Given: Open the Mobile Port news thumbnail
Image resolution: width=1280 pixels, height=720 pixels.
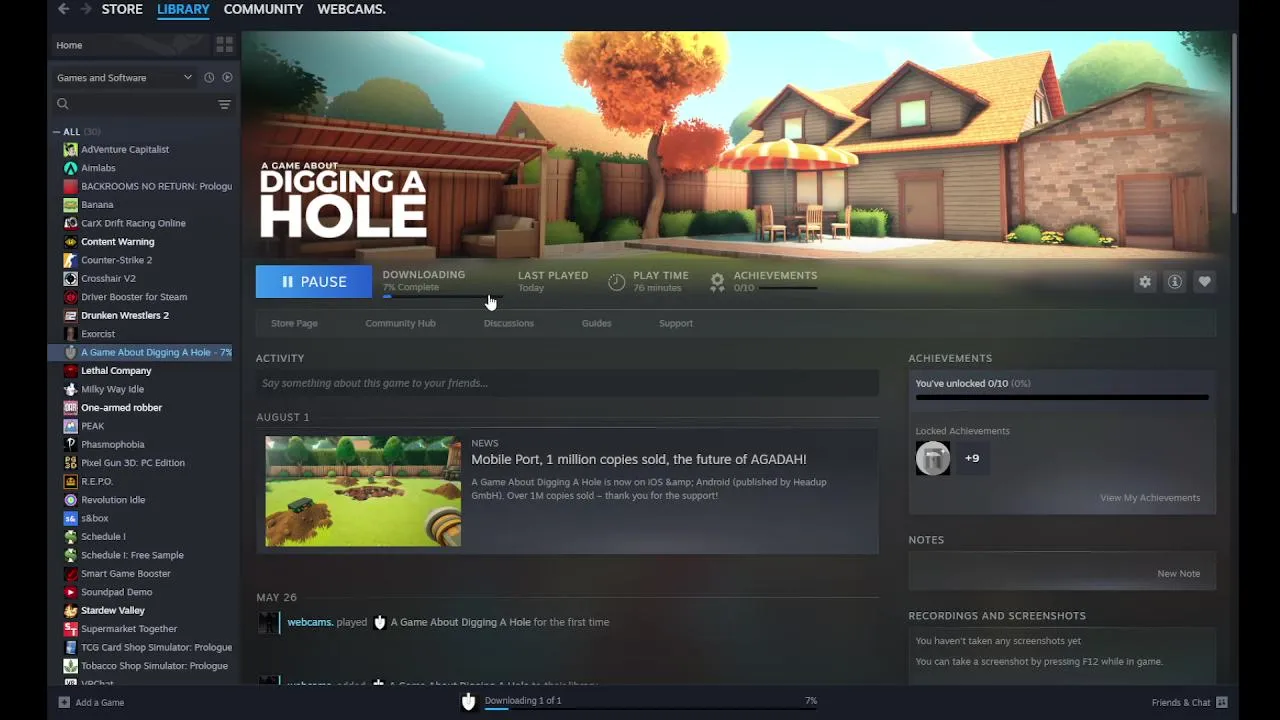Looking at the screenshot, I should pos(363,491).
